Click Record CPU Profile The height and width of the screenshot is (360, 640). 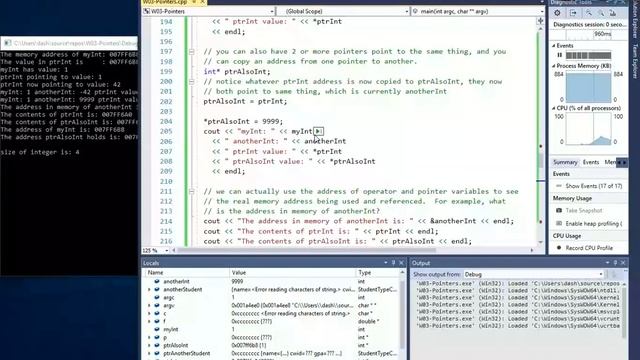589,248
